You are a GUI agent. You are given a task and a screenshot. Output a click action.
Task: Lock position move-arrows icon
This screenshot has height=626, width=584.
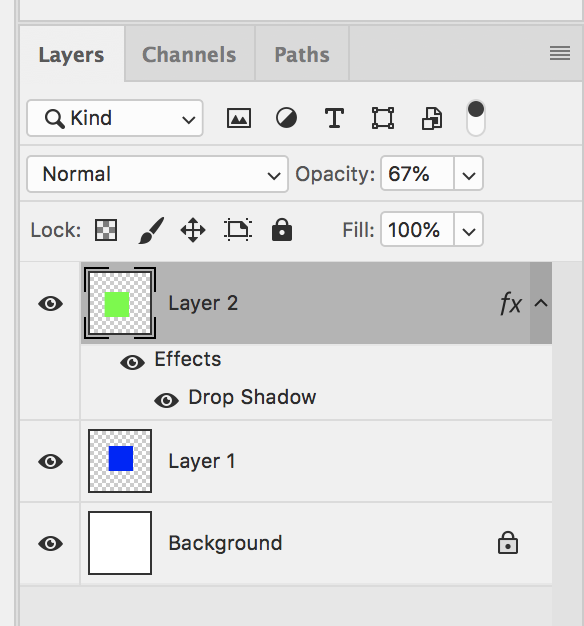[193, 230]
